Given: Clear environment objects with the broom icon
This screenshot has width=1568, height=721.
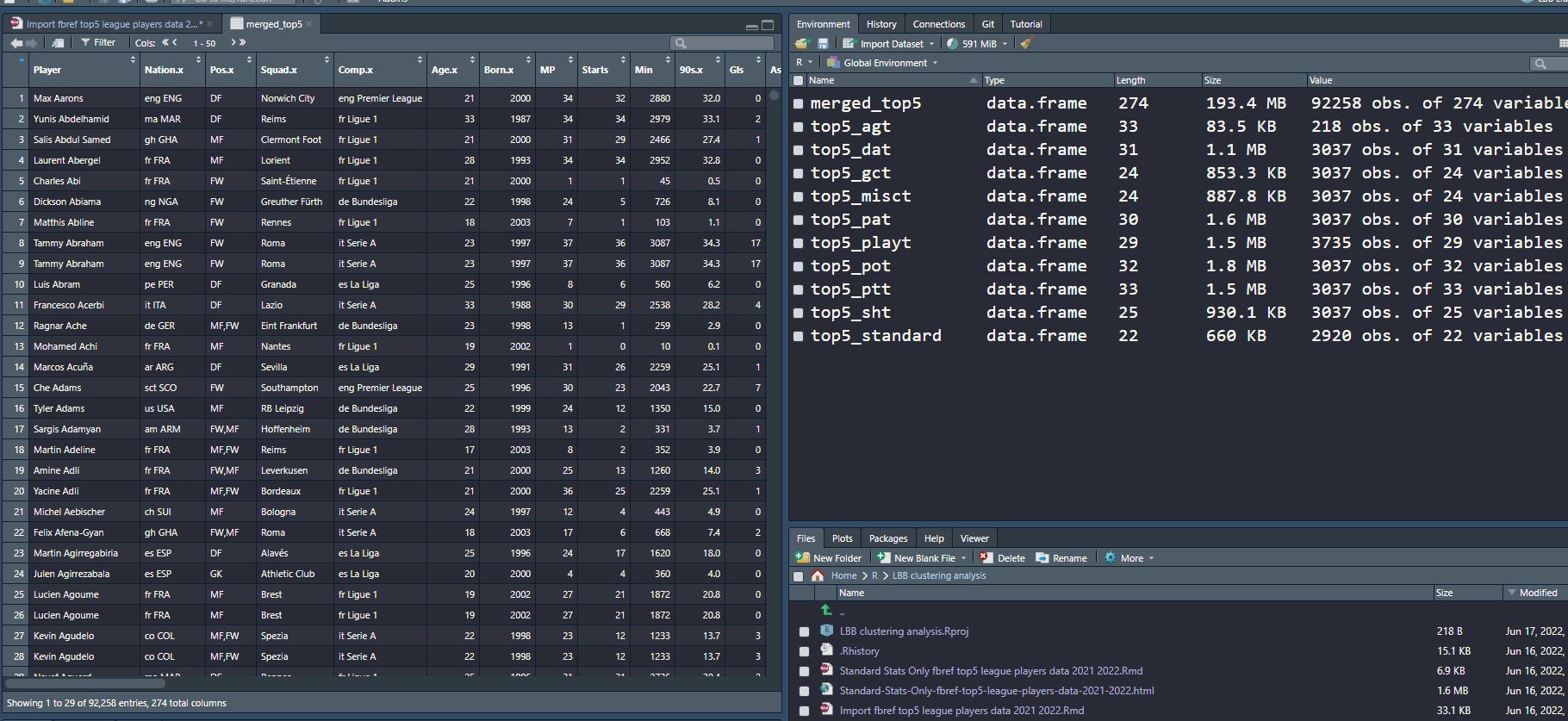Looking at the screenshot, I should point(1025,44).
